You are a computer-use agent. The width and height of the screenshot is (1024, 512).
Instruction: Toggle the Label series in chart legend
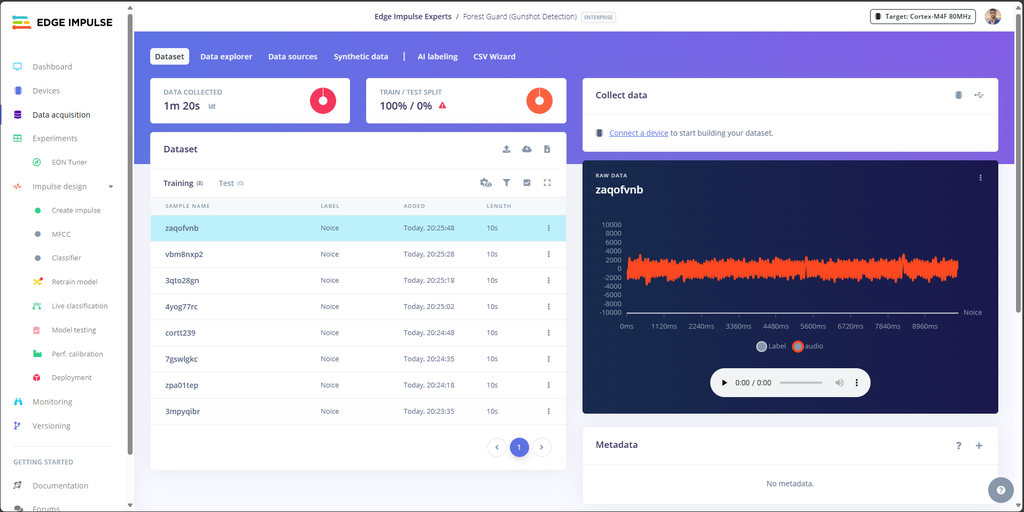[x=771, y=346]
